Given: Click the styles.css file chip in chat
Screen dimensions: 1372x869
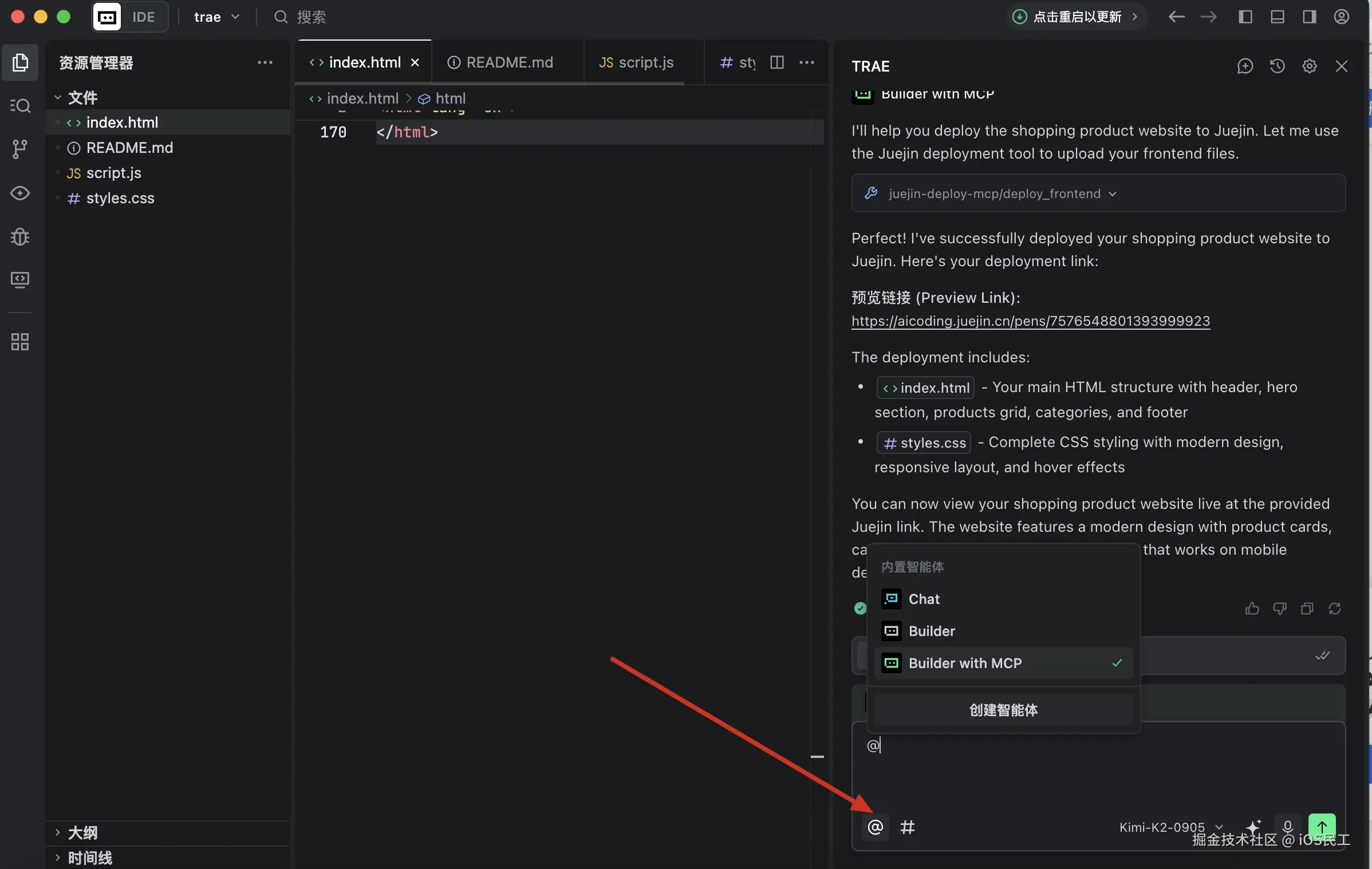Looking at the screenshot, I should point(924,443).
